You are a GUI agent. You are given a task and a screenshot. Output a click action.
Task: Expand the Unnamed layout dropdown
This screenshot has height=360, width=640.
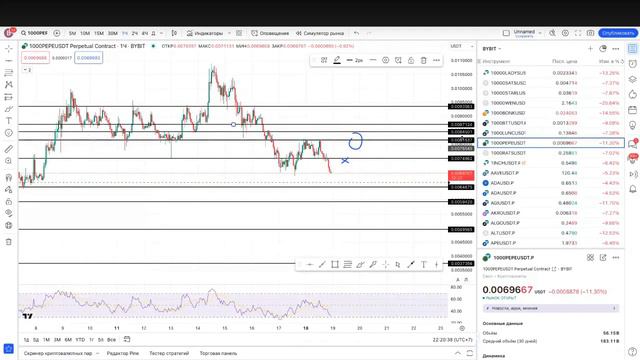point(540,33)
